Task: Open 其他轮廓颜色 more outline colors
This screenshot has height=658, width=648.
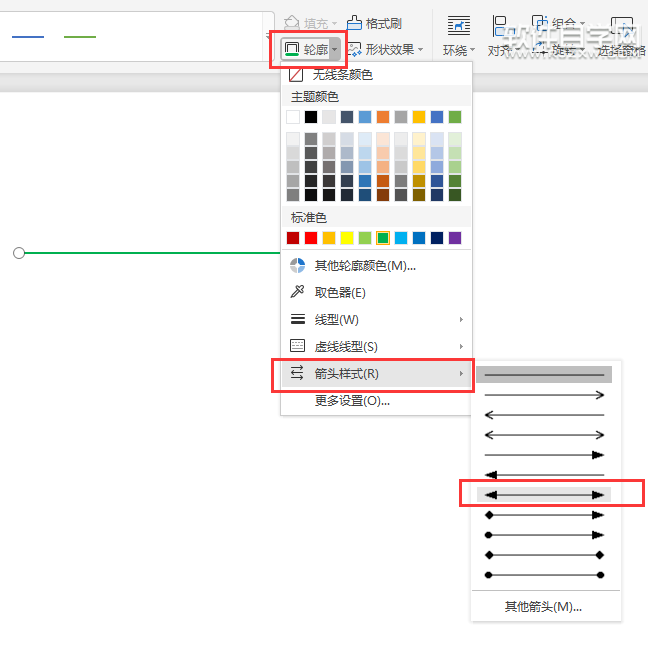Action: [x=364, y=266]
